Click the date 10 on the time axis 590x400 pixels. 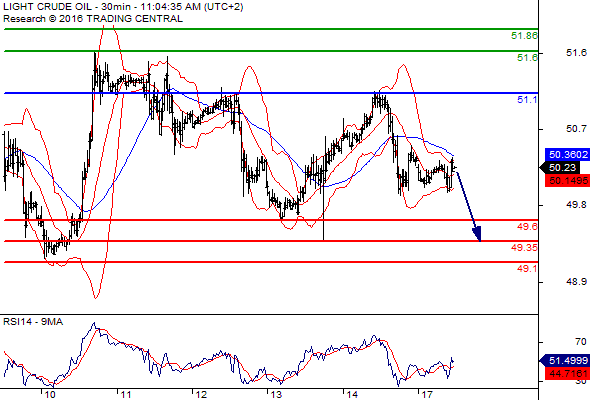[49, 395]
